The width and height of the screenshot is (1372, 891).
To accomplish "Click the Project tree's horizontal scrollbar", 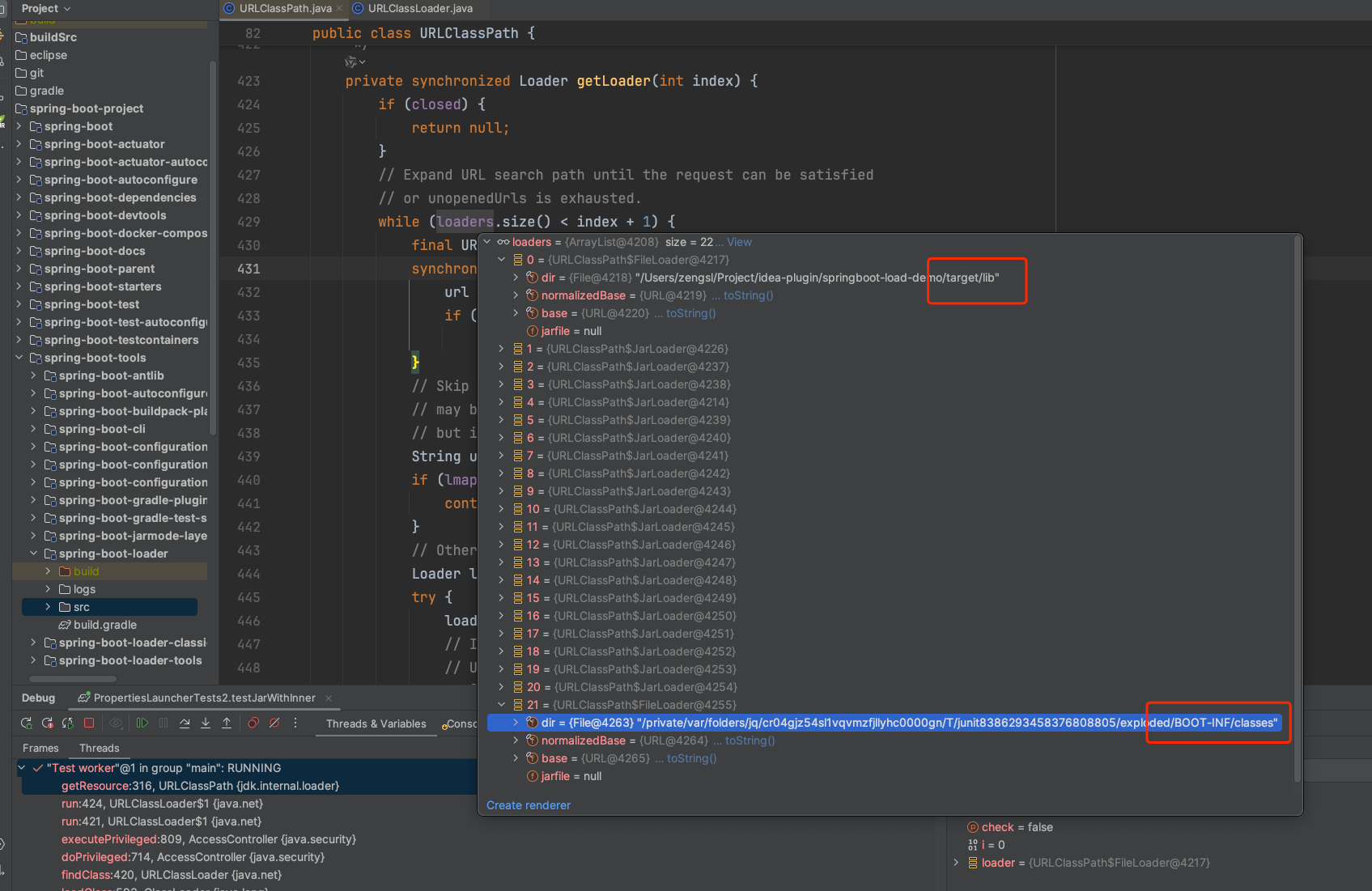I will click(x=73, y=678).
